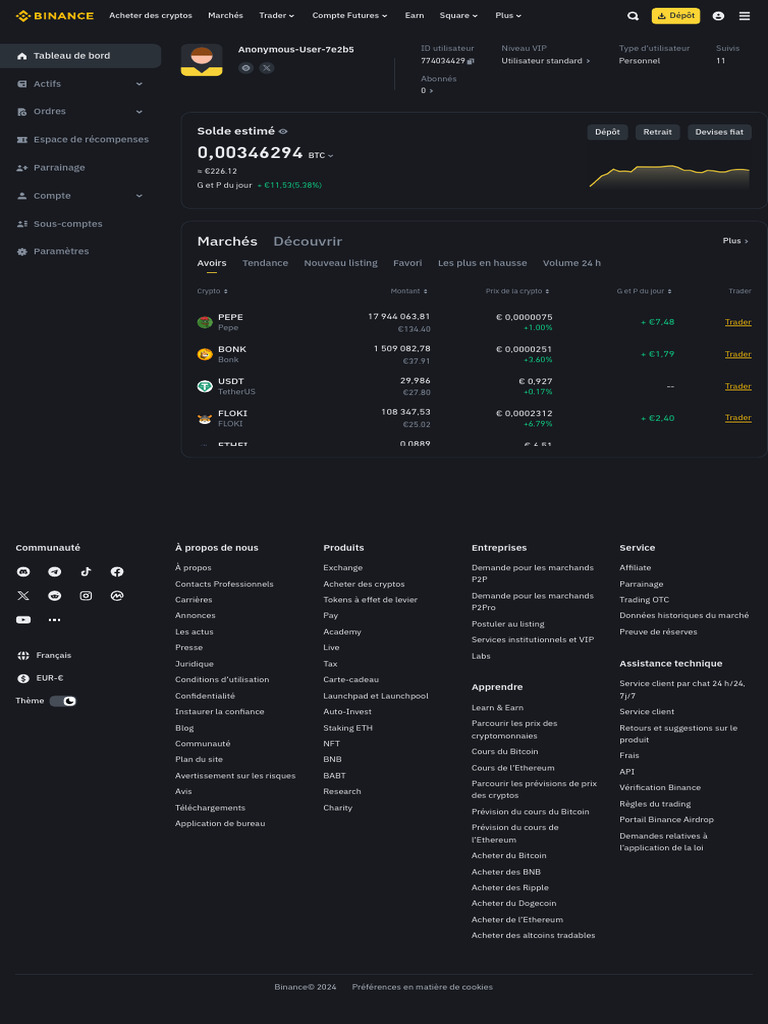Click the Devises fiat button
This screenshot has width=768, height=1024.
click(719, 133)
